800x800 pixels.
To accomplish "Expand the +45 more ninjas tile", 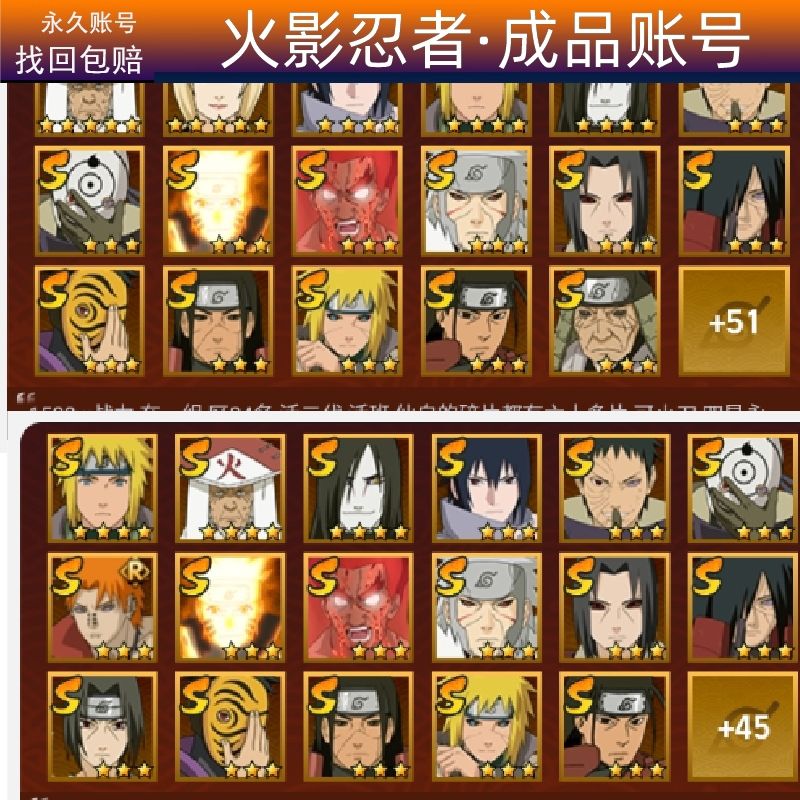I will pyautogui.click(x=743, y=727).
